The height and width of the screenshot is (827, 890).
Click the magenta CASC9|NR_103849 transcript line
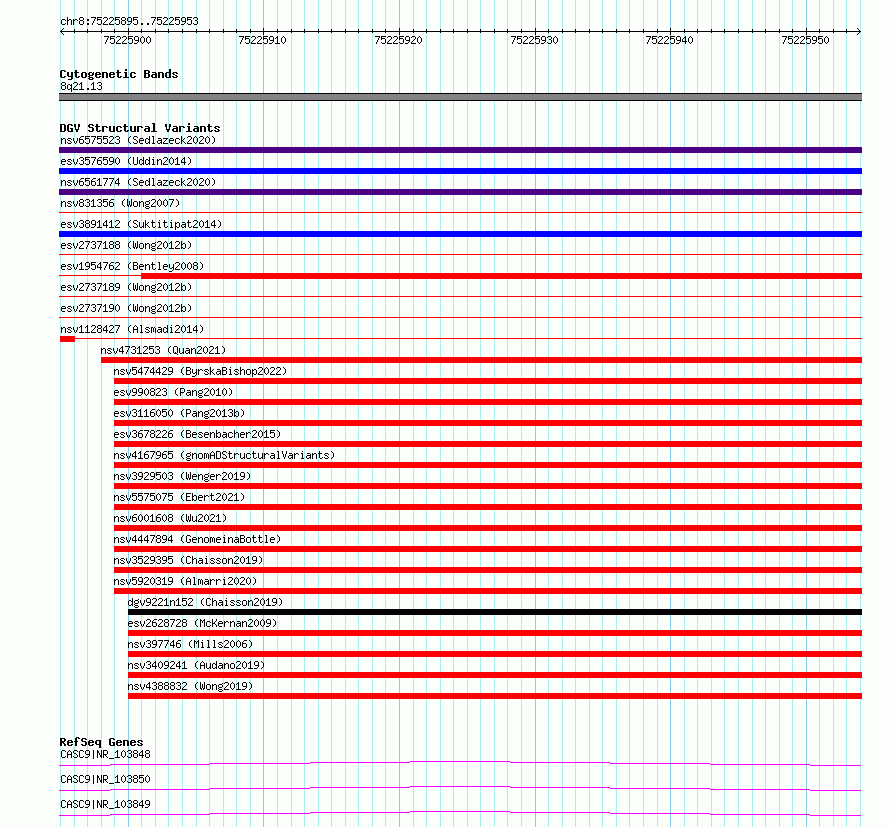pyautogui.click(x=460, y=813)
